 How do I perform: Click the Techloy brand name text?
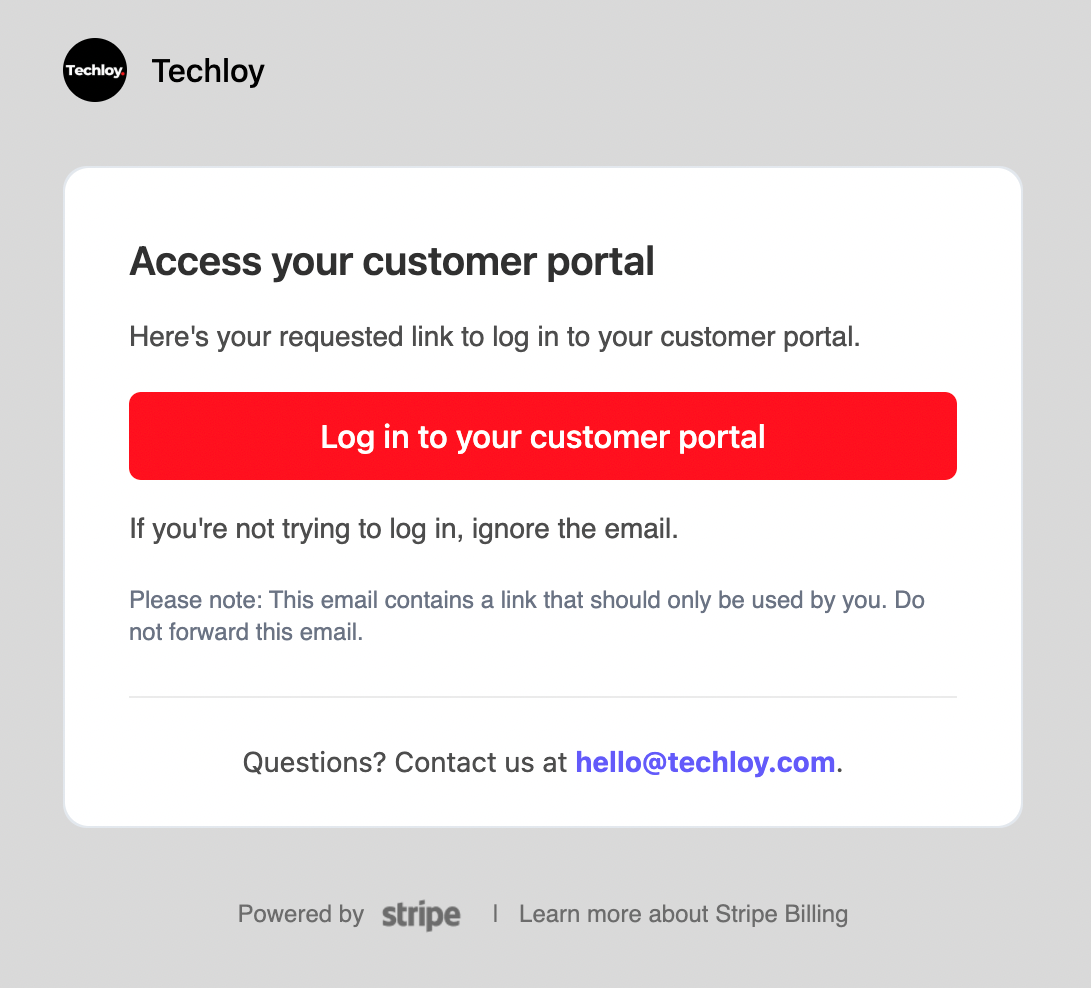tap(208, 71)
